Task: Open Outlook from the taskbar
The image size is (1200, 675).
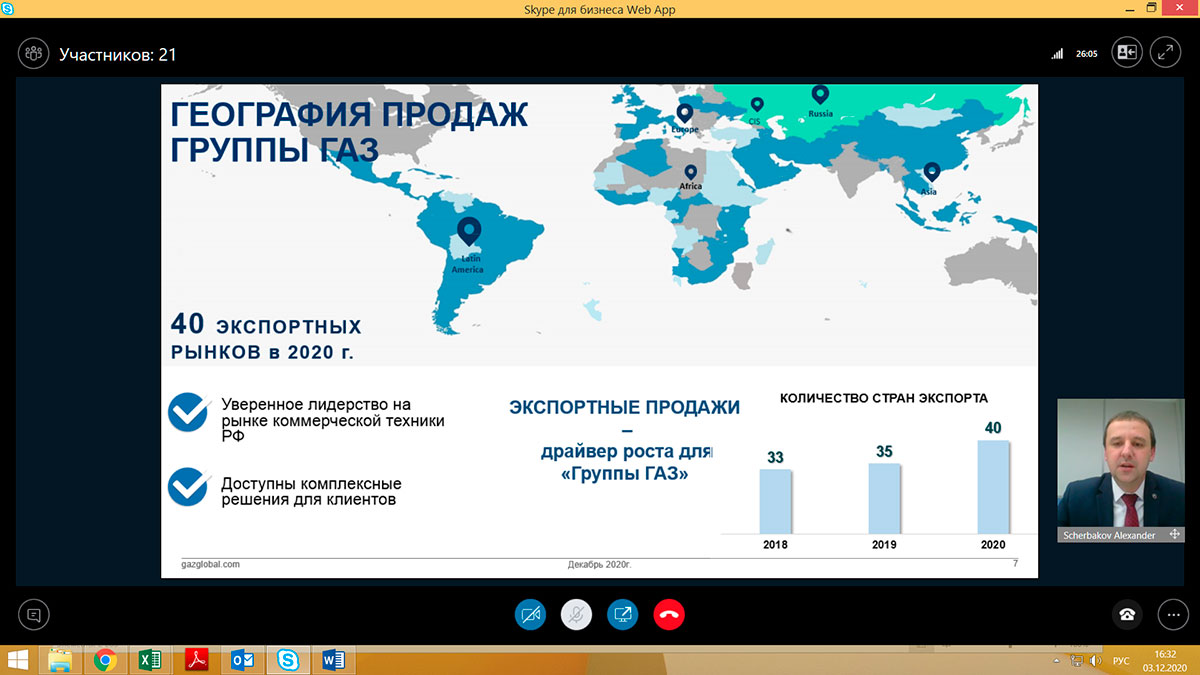Action: 242,660
